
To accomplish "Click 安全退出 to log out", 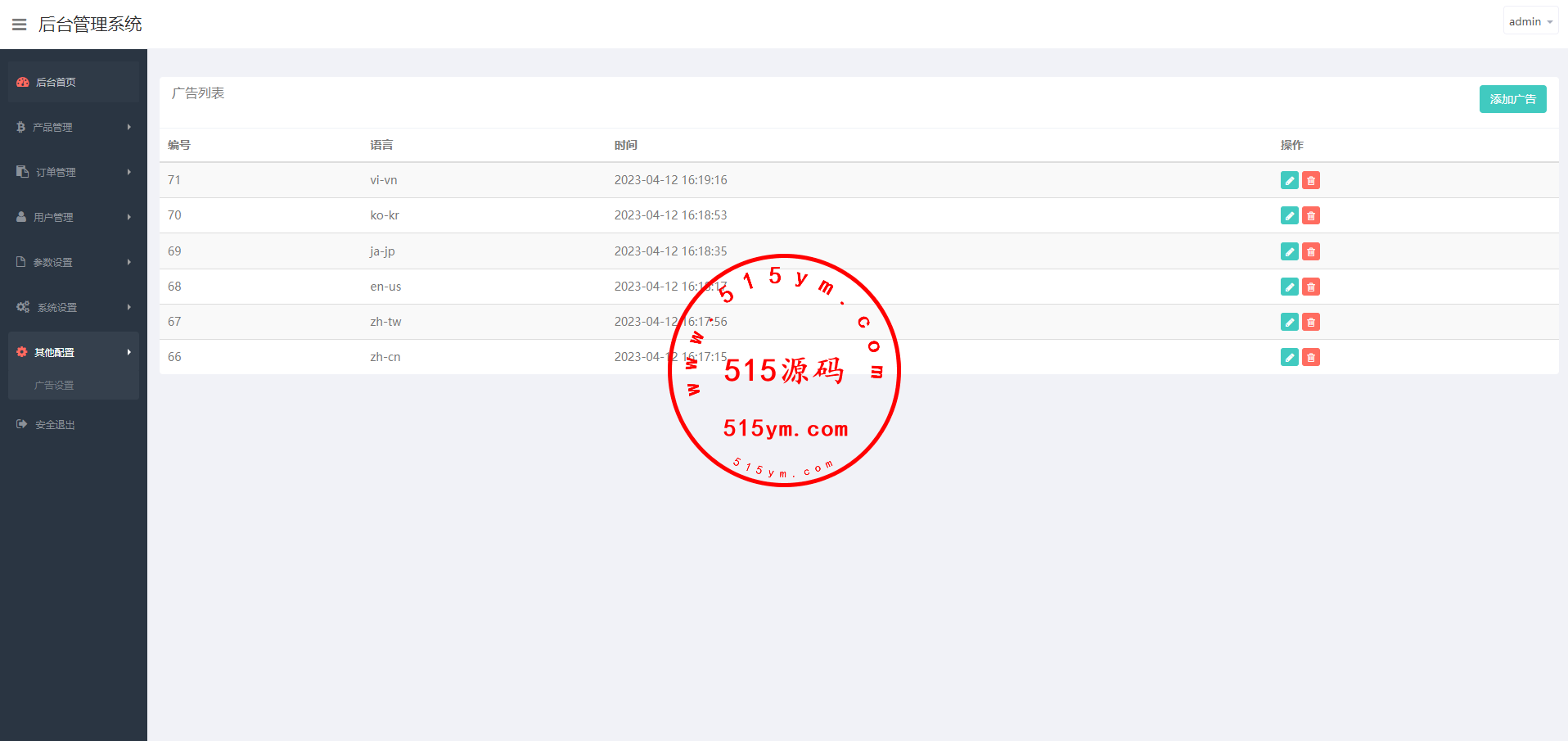I will pyautogui.click(x=55, y=425).
